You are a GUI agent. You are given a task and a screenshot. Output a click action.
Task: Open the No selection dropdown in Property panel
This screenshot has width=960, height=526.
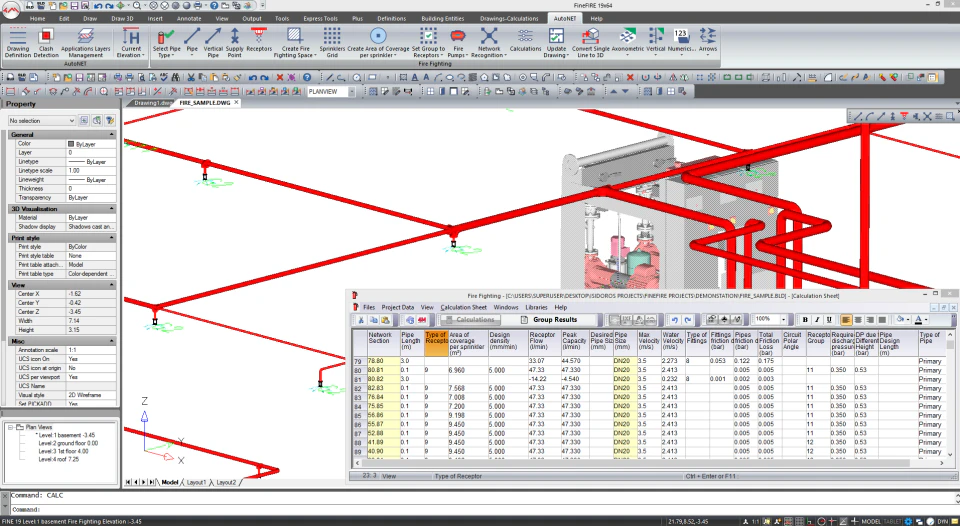[42, 121]
